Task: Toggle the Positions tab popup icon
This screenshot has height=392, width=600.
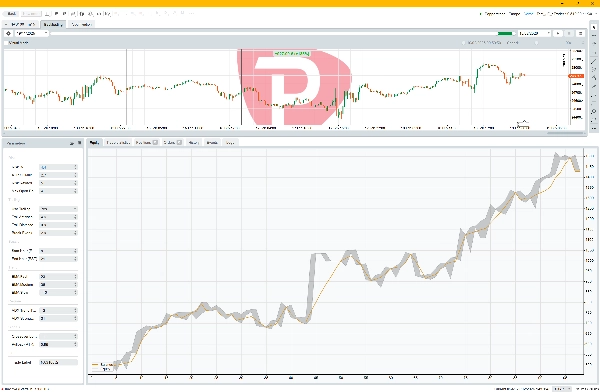Action: (155, 142)
